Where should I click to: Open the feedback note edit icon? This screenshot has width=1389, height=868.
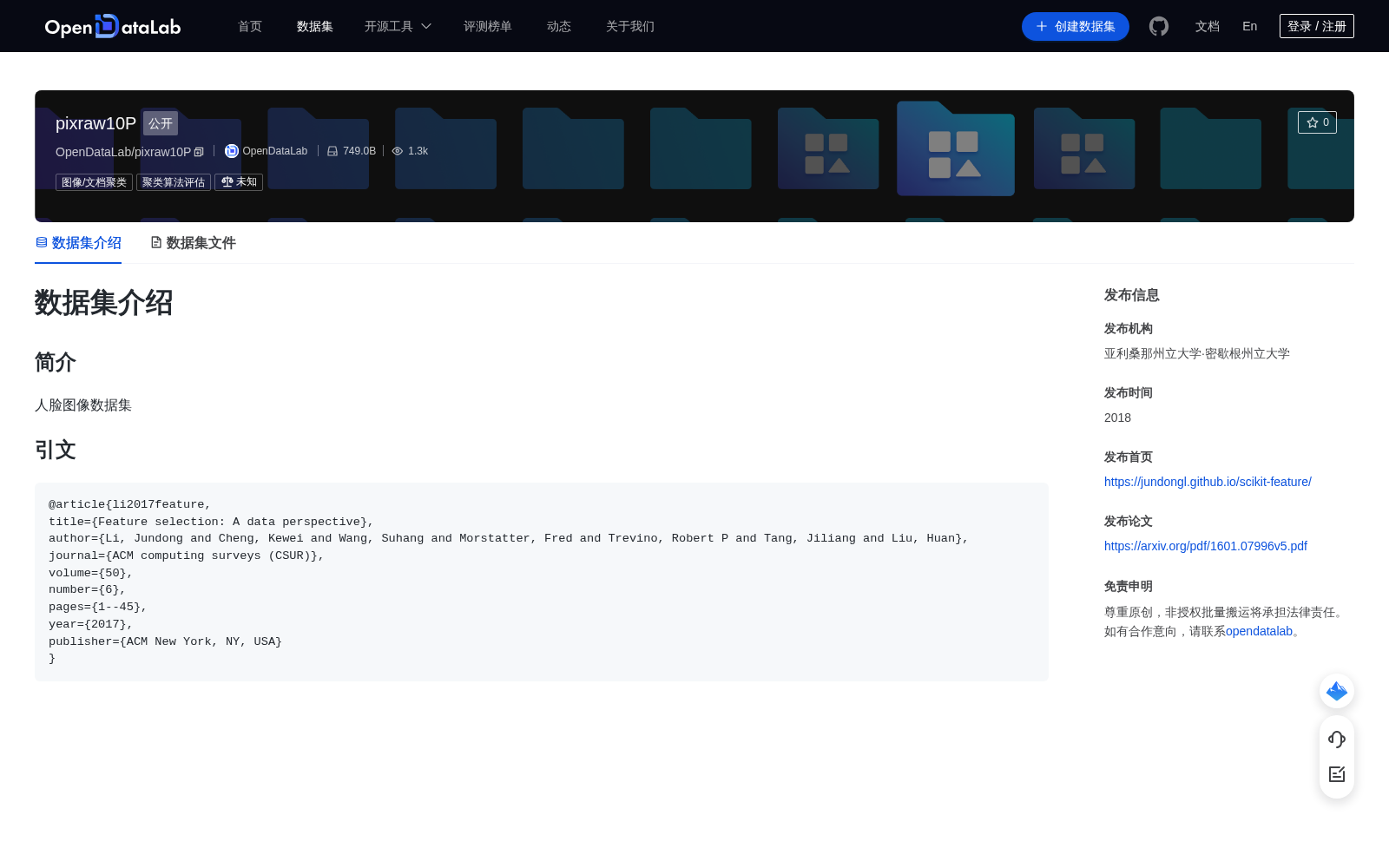click(1337, 774)
